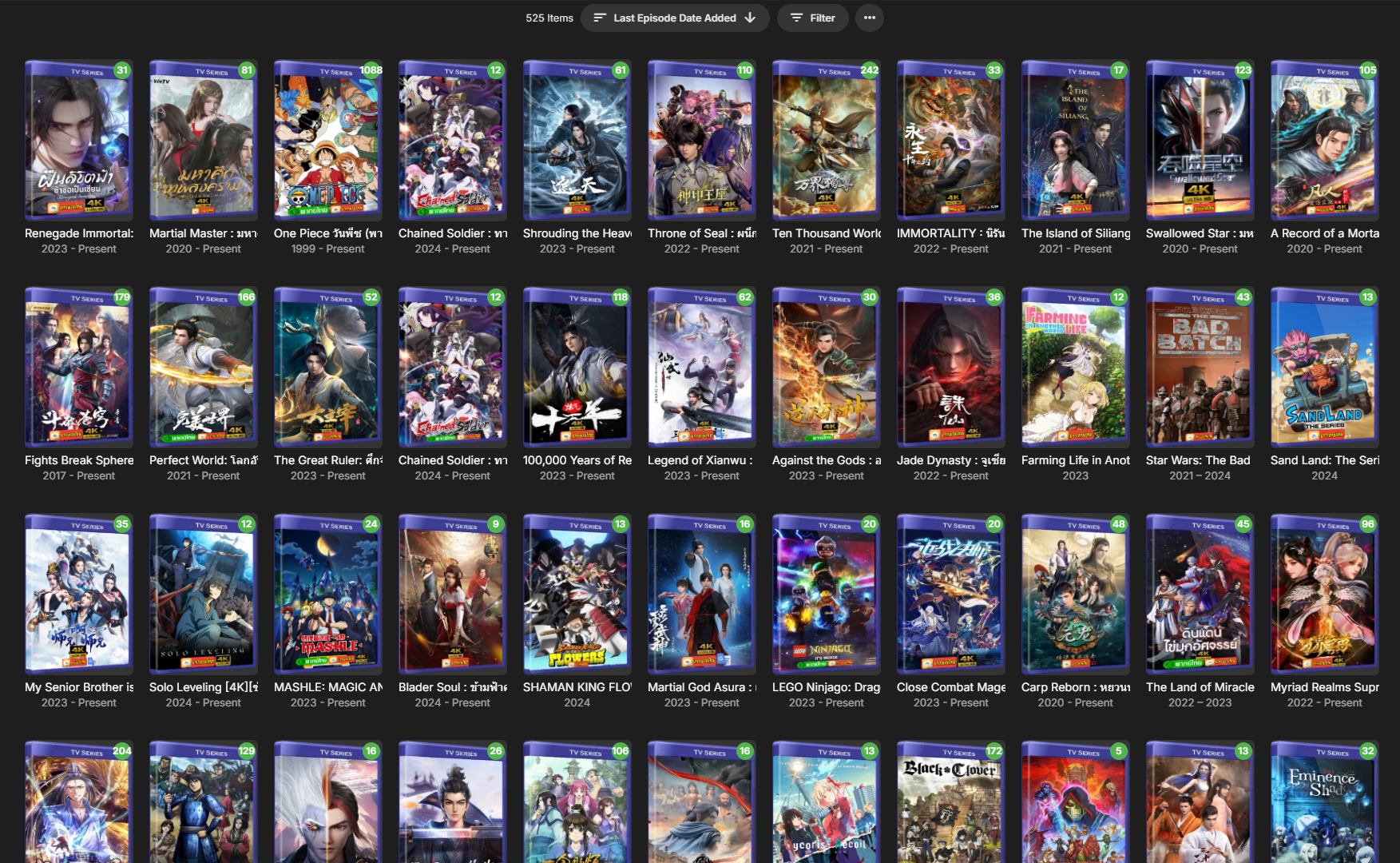Click the 'Sand Land: The Seri' title link
Viewport: 1400px width, 863px height.
pyautogui.click(x=1325, y=460)
